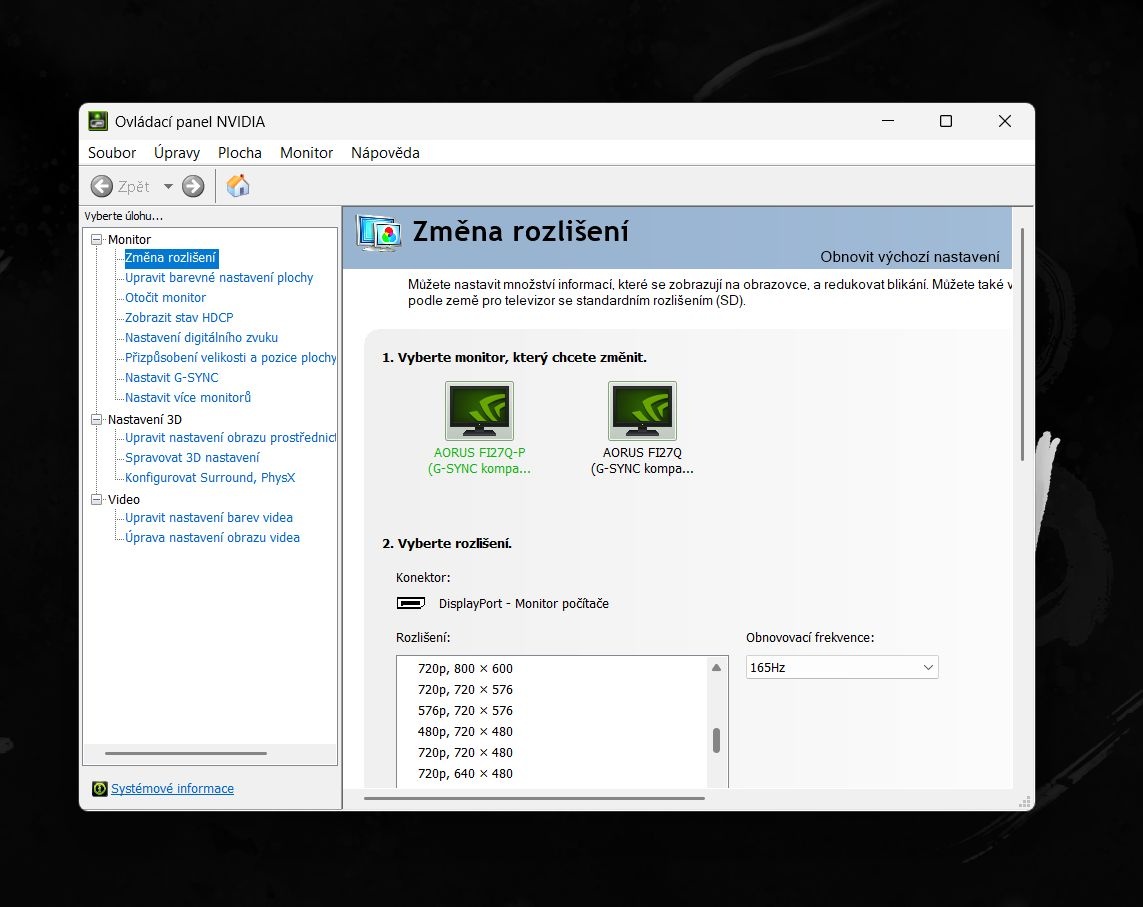Collapse the Monitor tree section

click(97, 240)
